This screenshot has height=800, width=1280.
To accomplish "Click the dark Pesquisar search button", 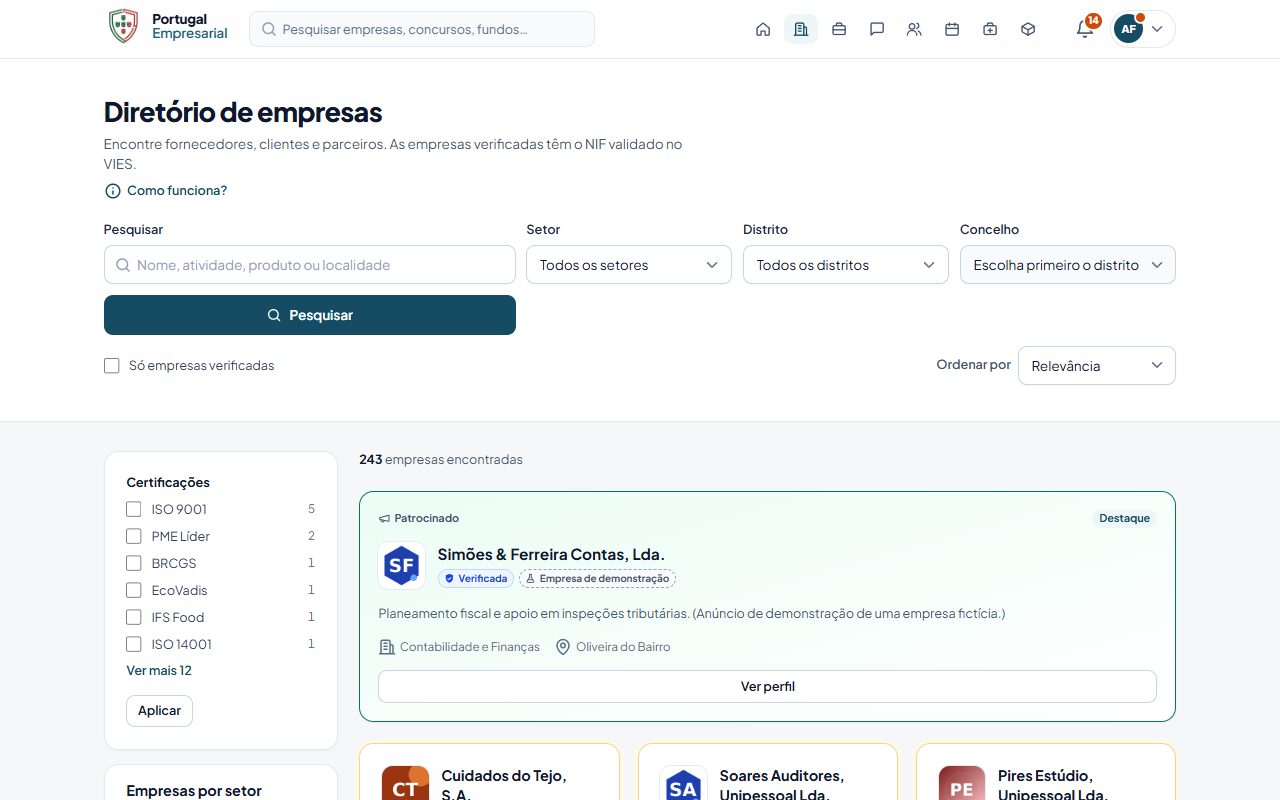I will 310,315.
